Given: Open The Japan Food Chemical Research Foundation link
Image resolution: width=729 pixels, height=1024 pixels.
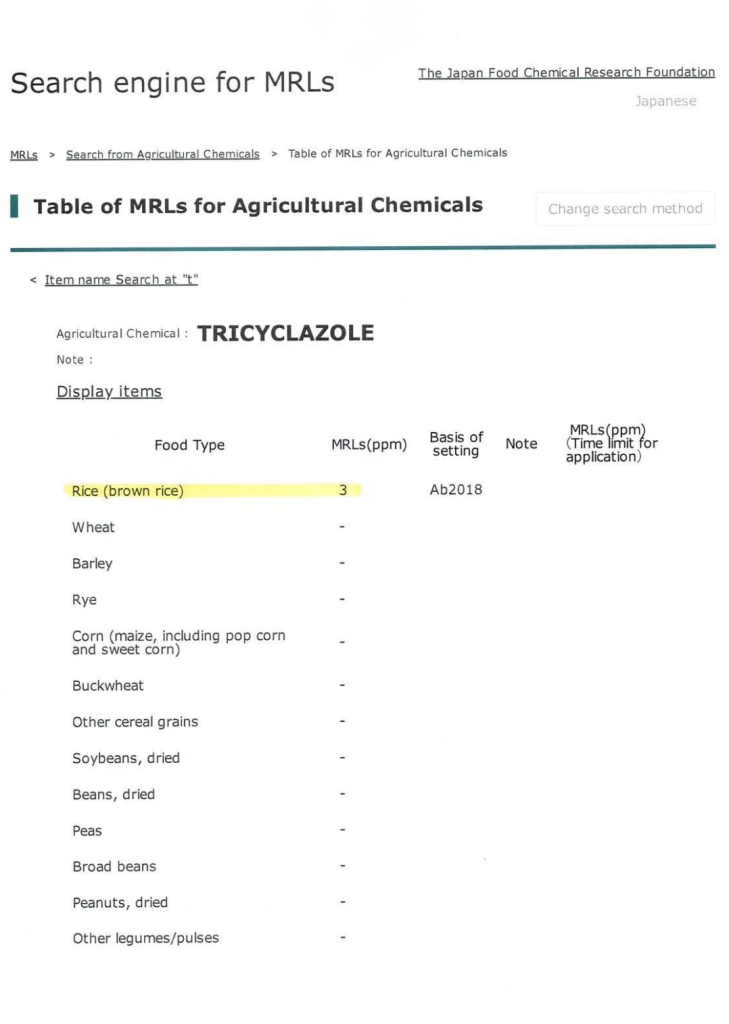Looking at the screenshot, I should click(x=566, y=72).
